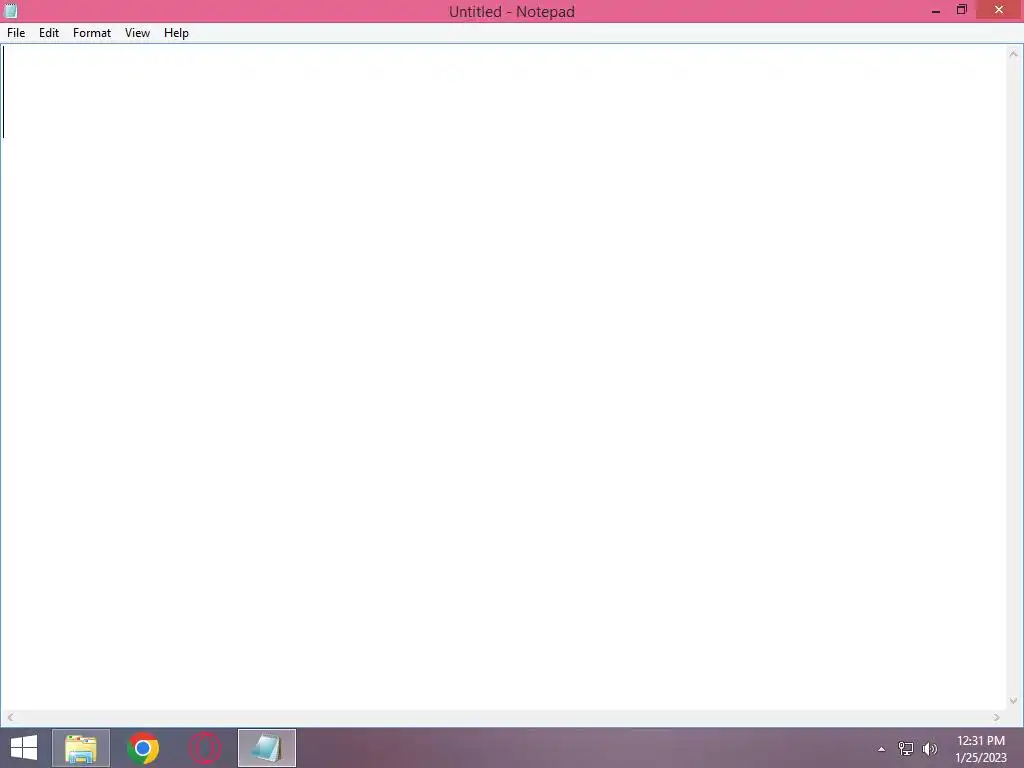
Task: Open the network status tray icon
Action: [x=906, y=748]
